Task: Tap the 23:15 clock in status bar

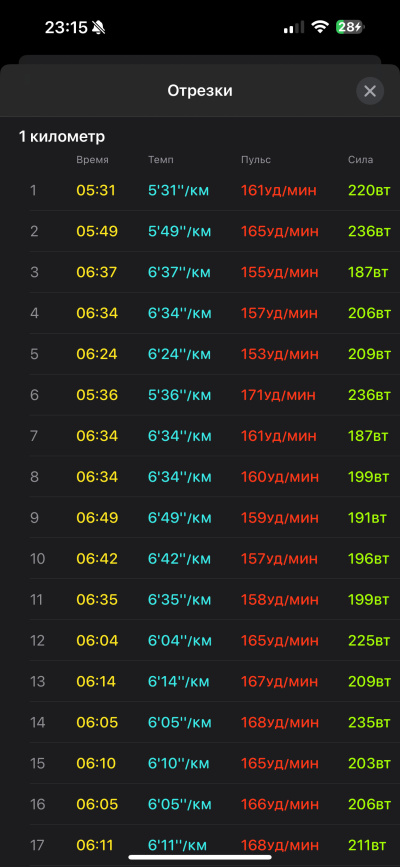Action: [66, 28]
